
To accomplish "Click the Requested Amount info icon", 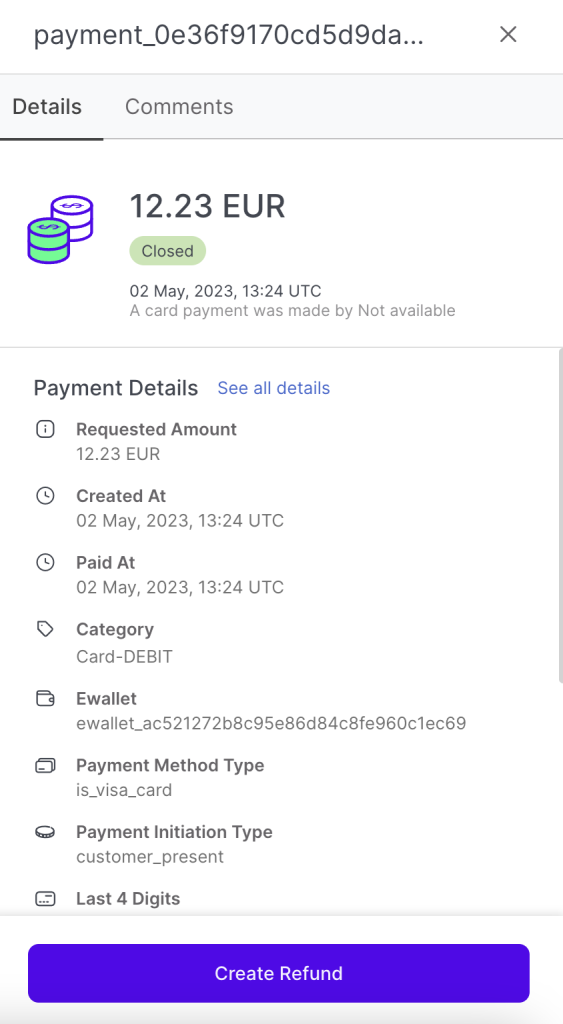I will click(x=45, y=429).
